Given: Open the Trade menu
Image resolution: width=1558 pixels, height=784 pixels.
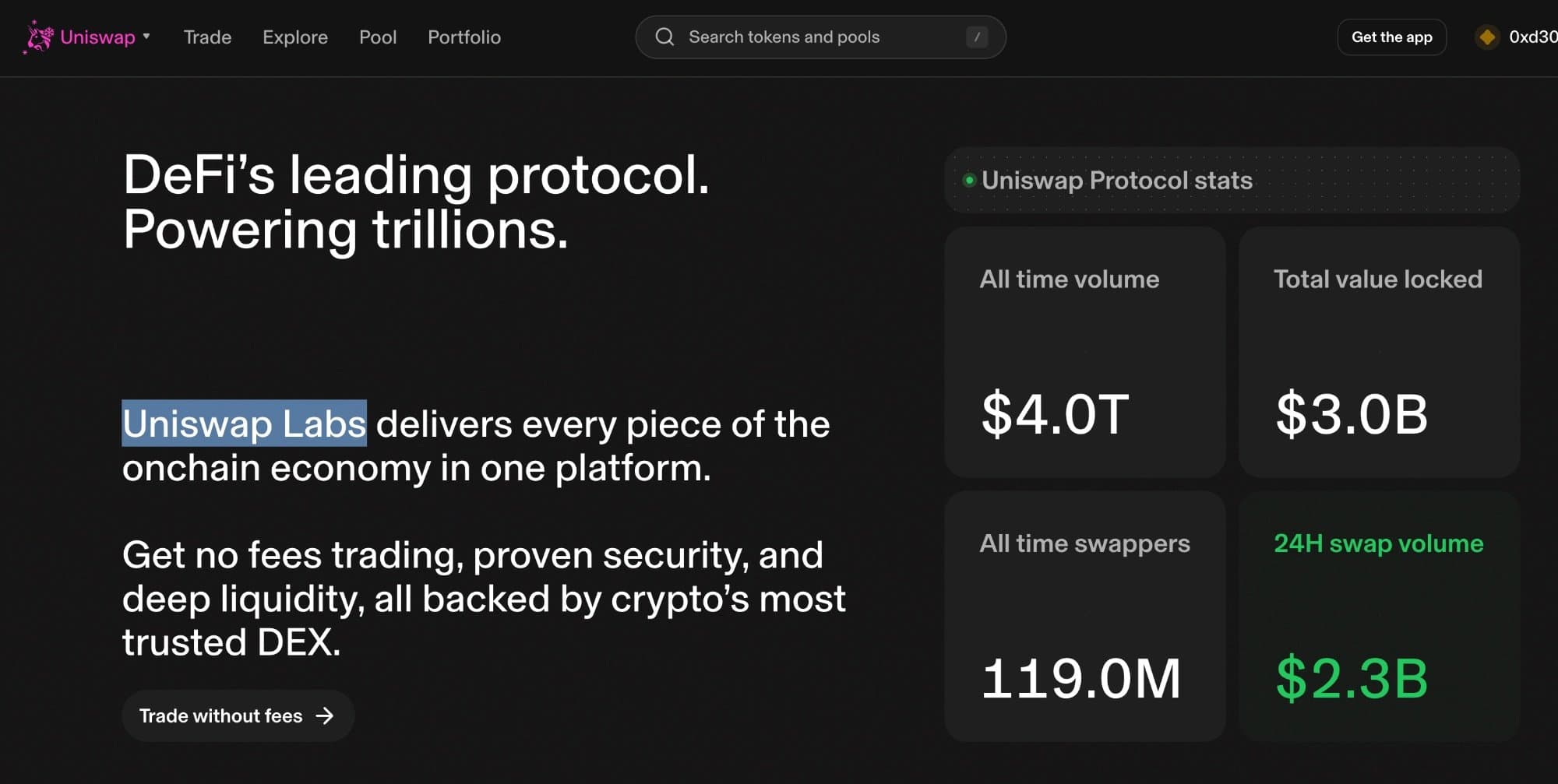Looking at the screenshot, I should tap(207, 37).
